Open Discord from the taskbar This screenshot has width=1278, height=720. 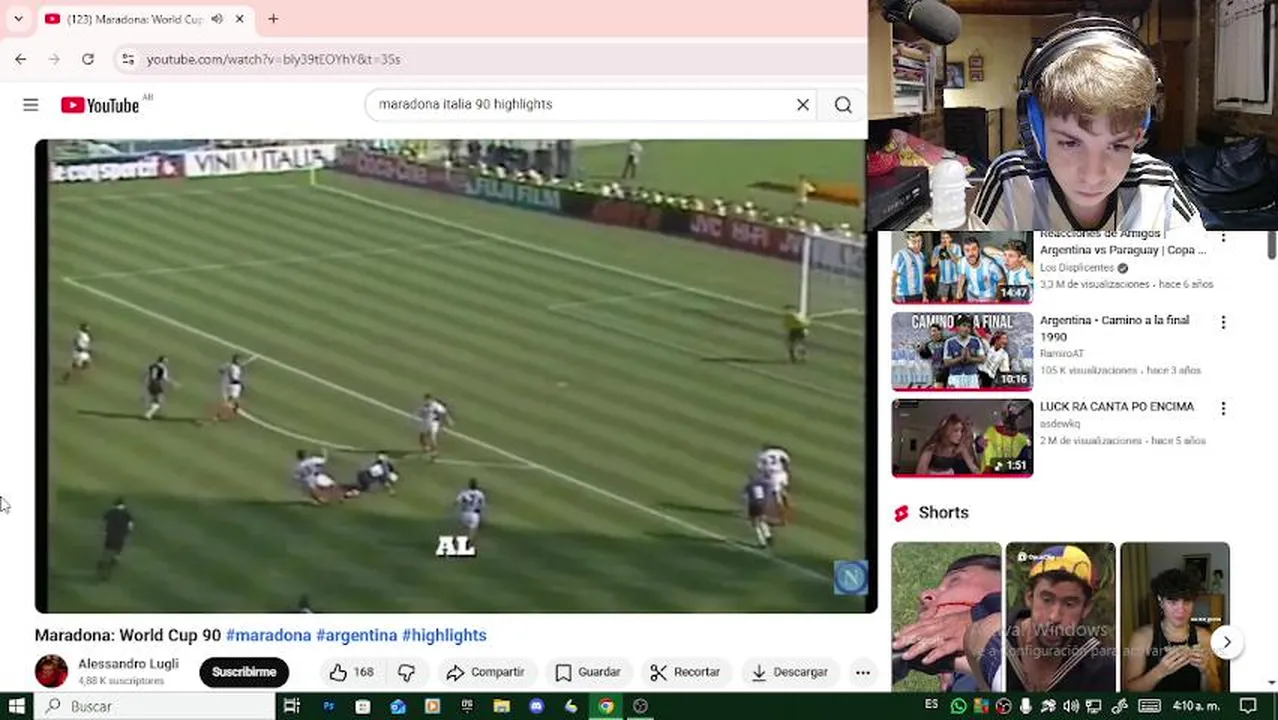(536, 706)
